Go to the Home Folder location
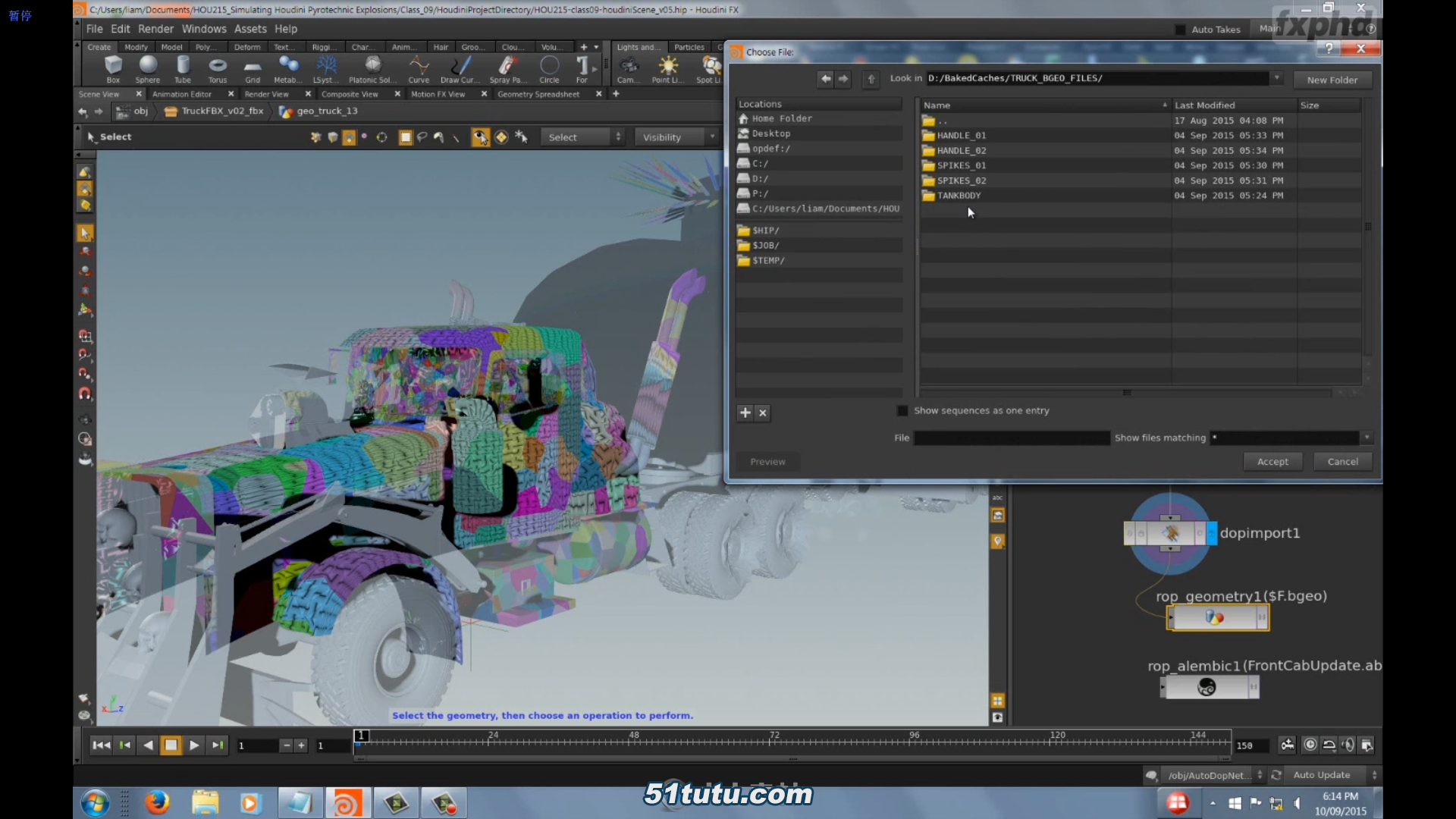Viewport: 1456px width, 819px height. (782, 118)
